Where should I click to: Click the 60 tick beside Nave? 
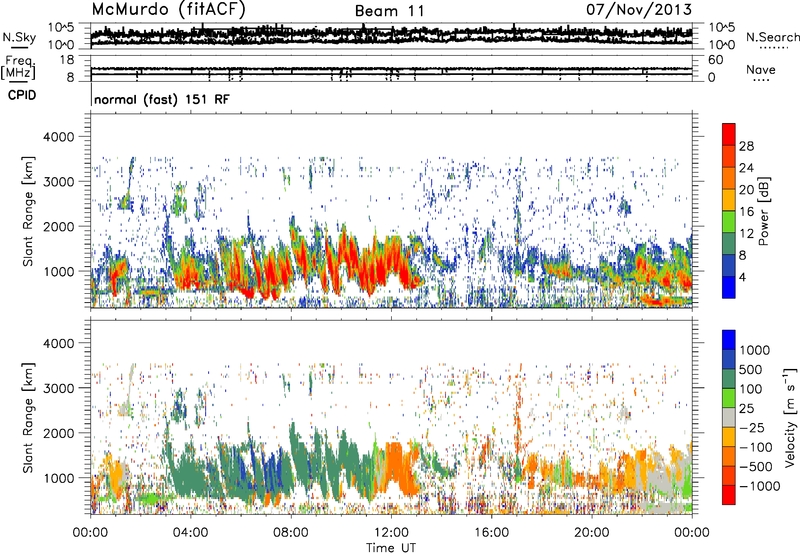point(715,60)
